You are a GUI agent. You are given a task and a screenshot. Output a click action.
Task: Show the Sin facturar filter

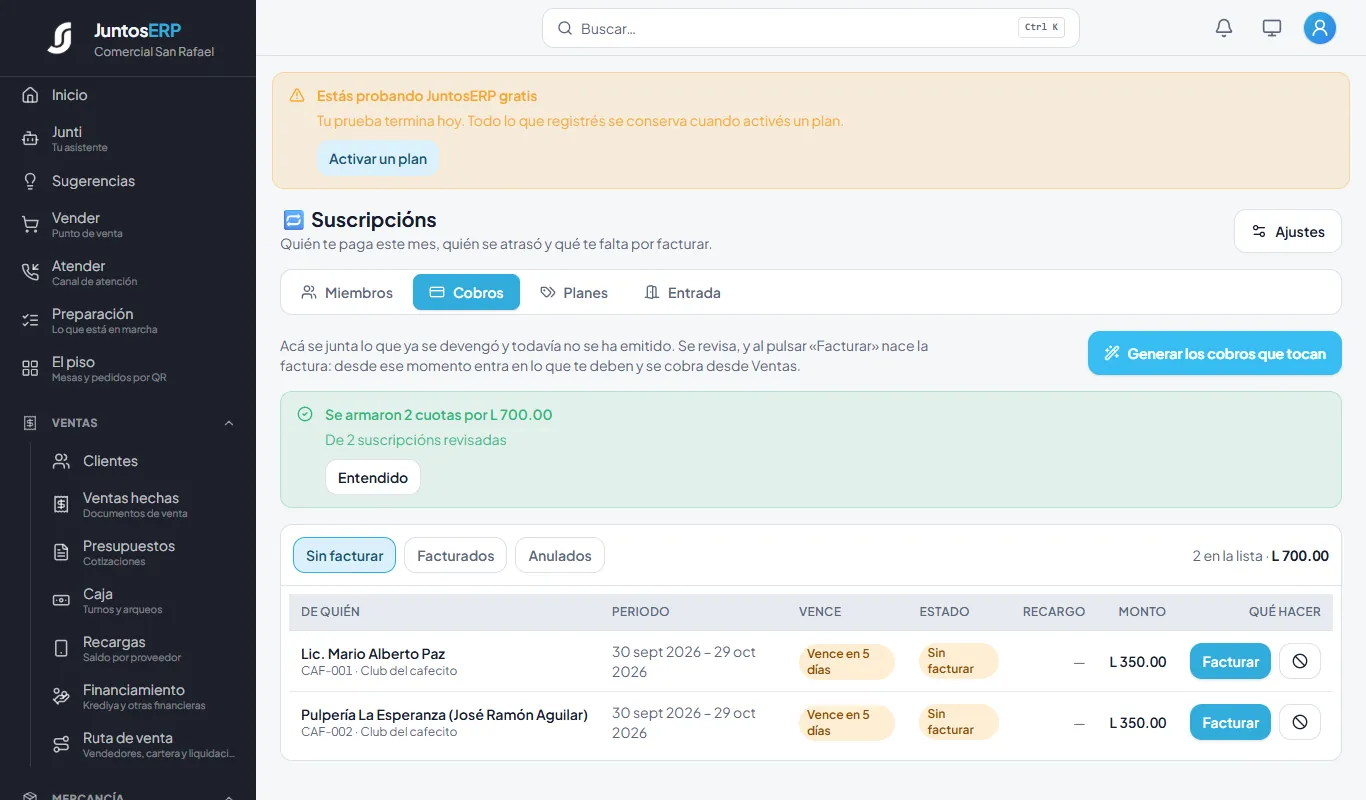[344, 555]
